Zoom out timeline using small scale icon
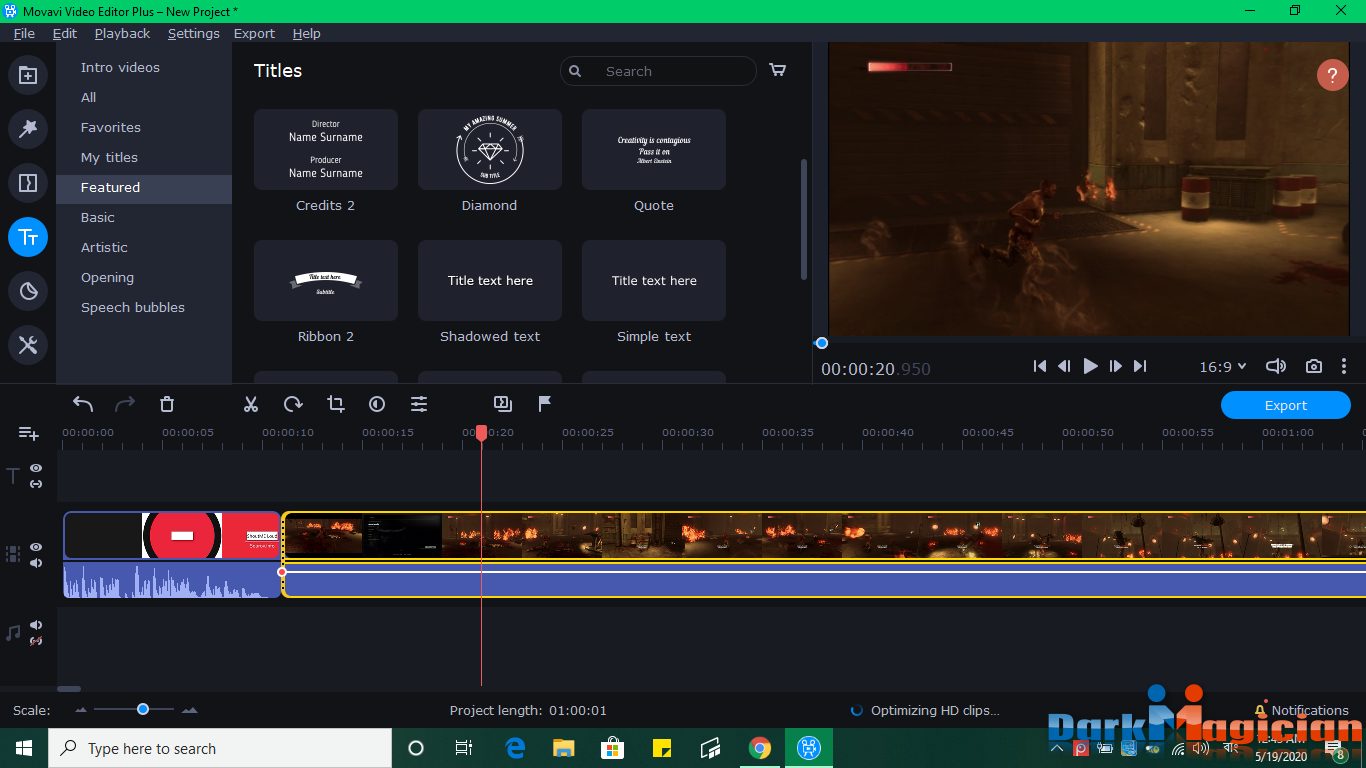This screenshot has width=1366, height=768. pos(81,710)
